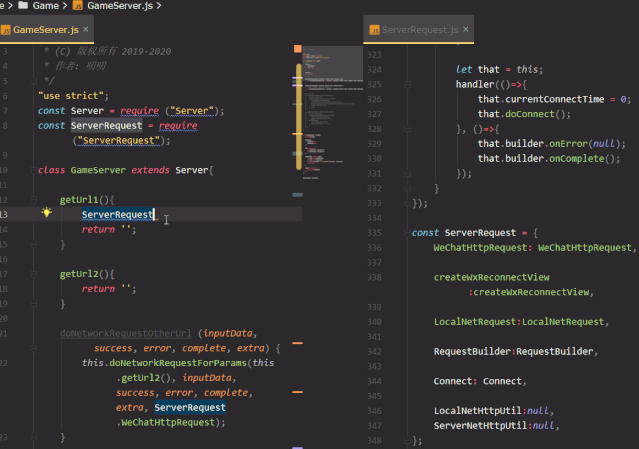Click the Game breadcrumb folder name
Screen dimensions: 639x449
(x=46, y=6)
